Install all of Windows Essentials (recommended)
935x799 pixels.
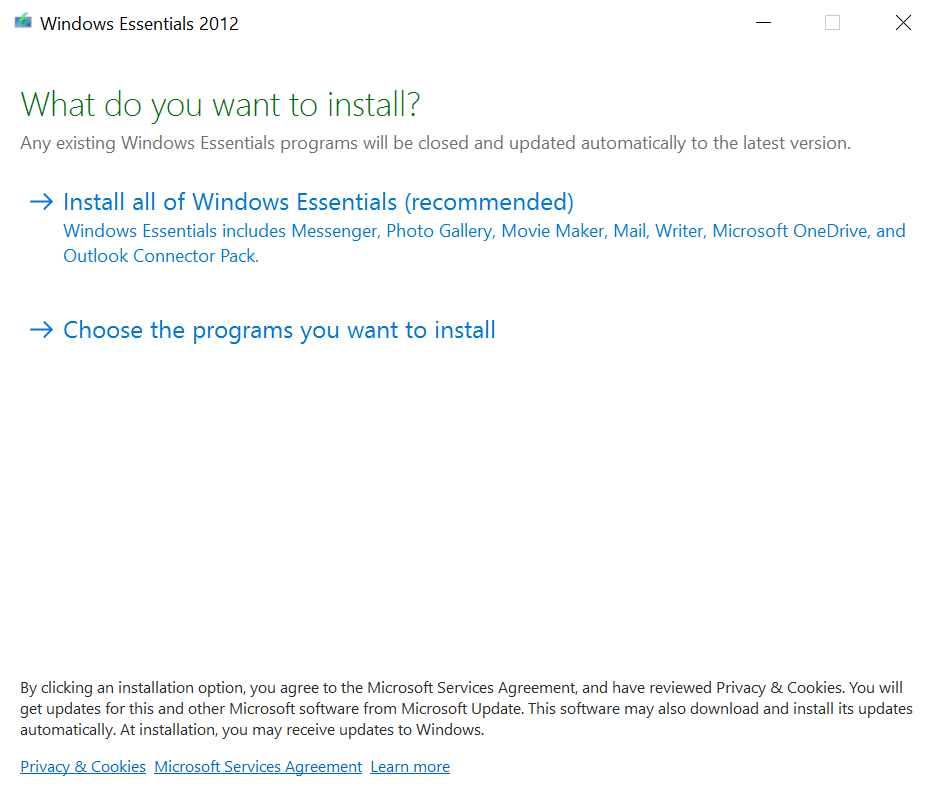pos(318,202)
